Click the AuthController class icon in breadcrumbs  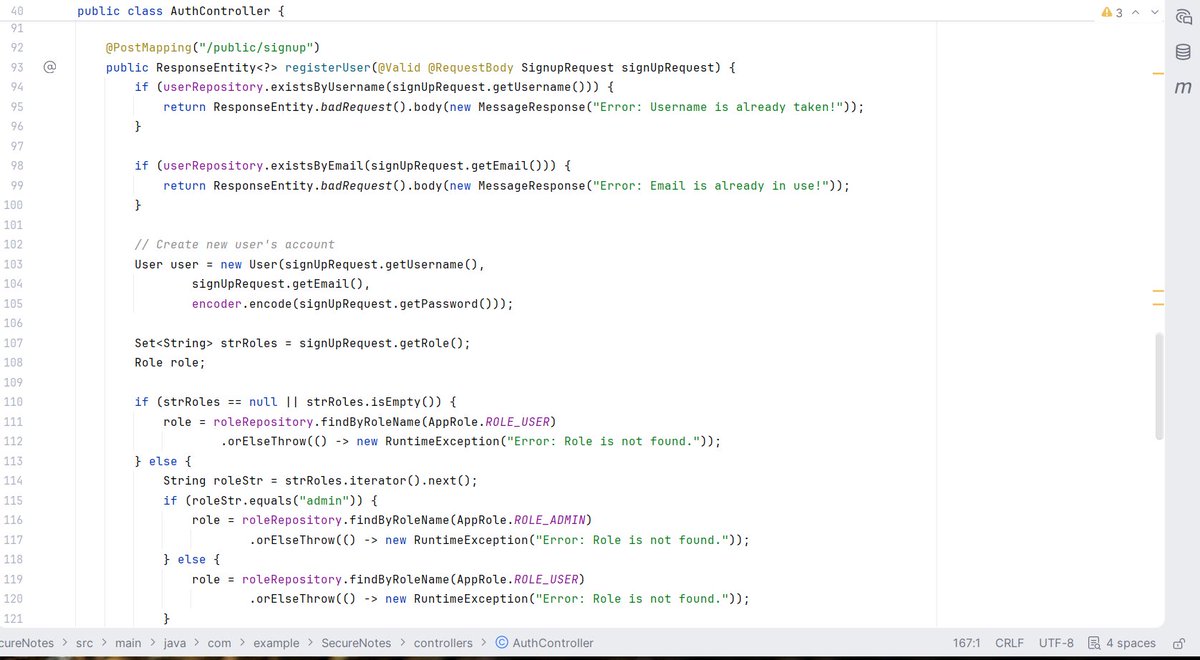pos(501,643)
